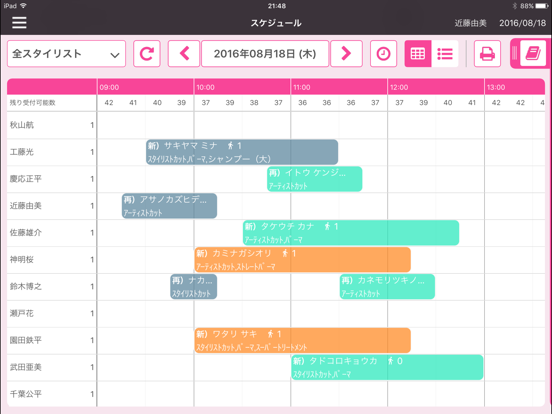
Task: Open ナカ... スタイリストカット appointment
Action: [193, 287]
